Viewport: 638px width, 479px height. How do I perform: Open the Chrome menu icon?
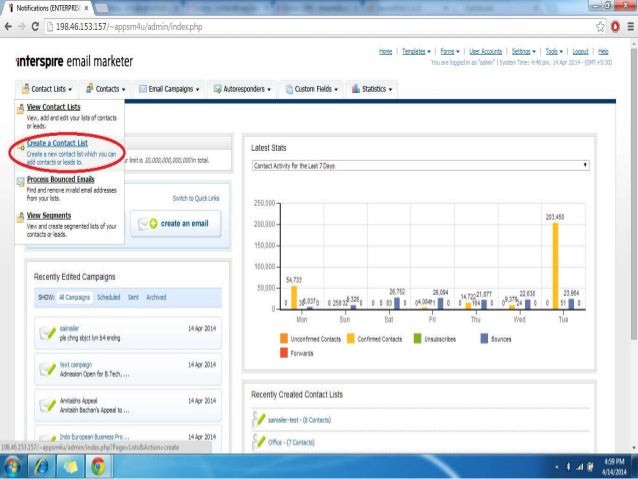pyautogui.click(x=631, y=27)
